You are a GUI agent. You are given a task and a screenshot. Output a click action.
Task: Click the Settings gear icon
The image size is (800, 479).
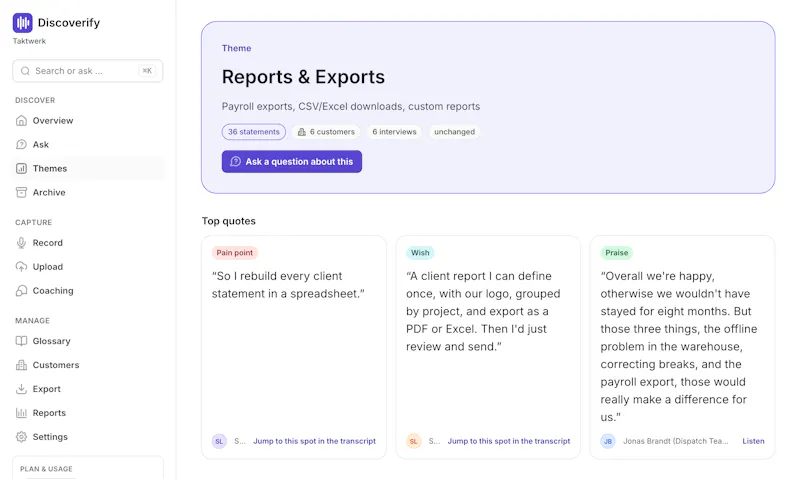point(21,437)
